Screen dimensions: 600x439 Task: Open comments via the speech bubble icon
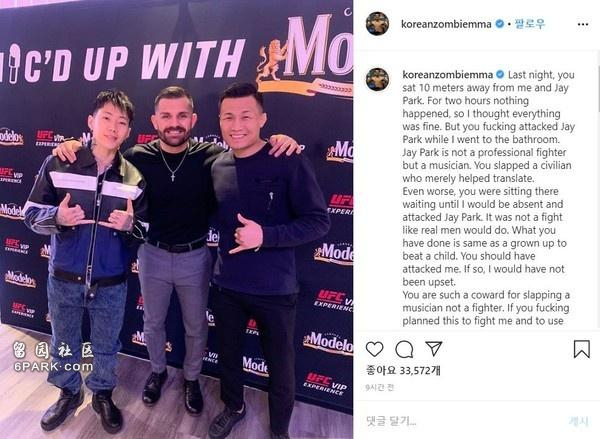point(404,349)
